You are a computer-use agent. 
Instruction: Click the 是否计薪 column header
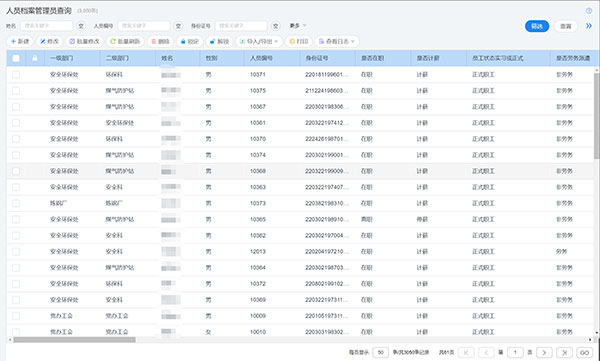pyautogui.click(x=428, y=58)
